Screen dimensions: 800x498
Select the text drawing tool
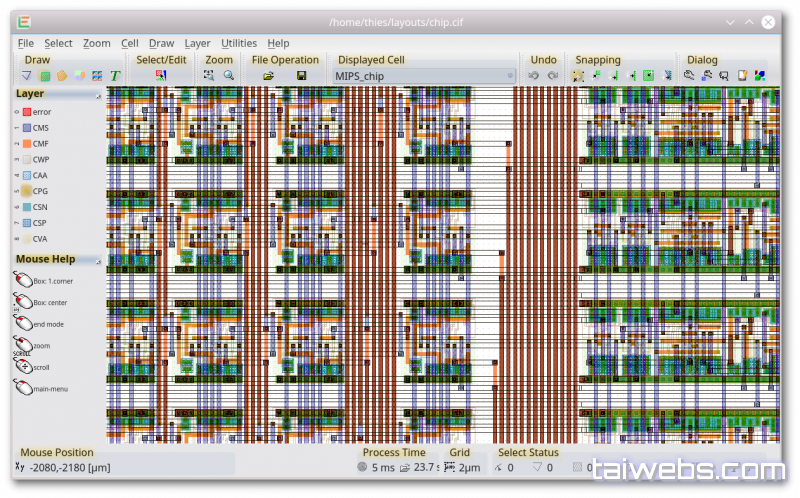(x=115, y=76)
